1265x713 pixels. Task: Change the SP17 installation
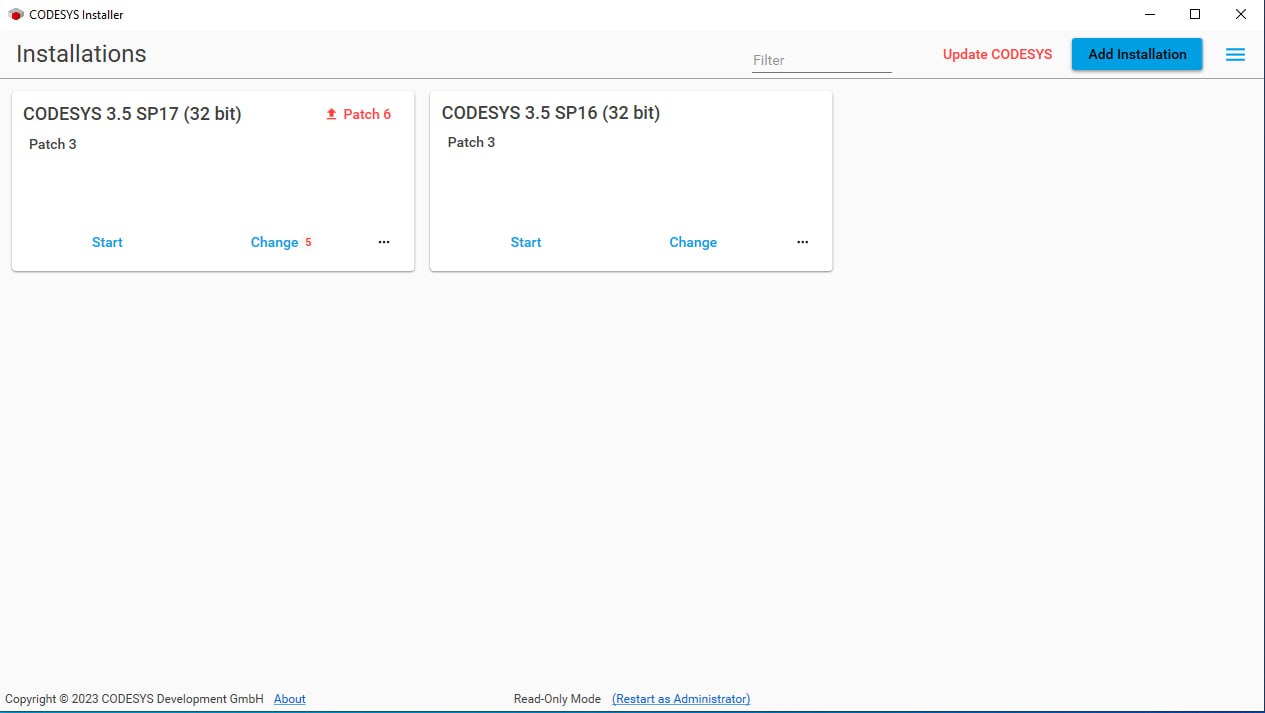coord(274,242)
